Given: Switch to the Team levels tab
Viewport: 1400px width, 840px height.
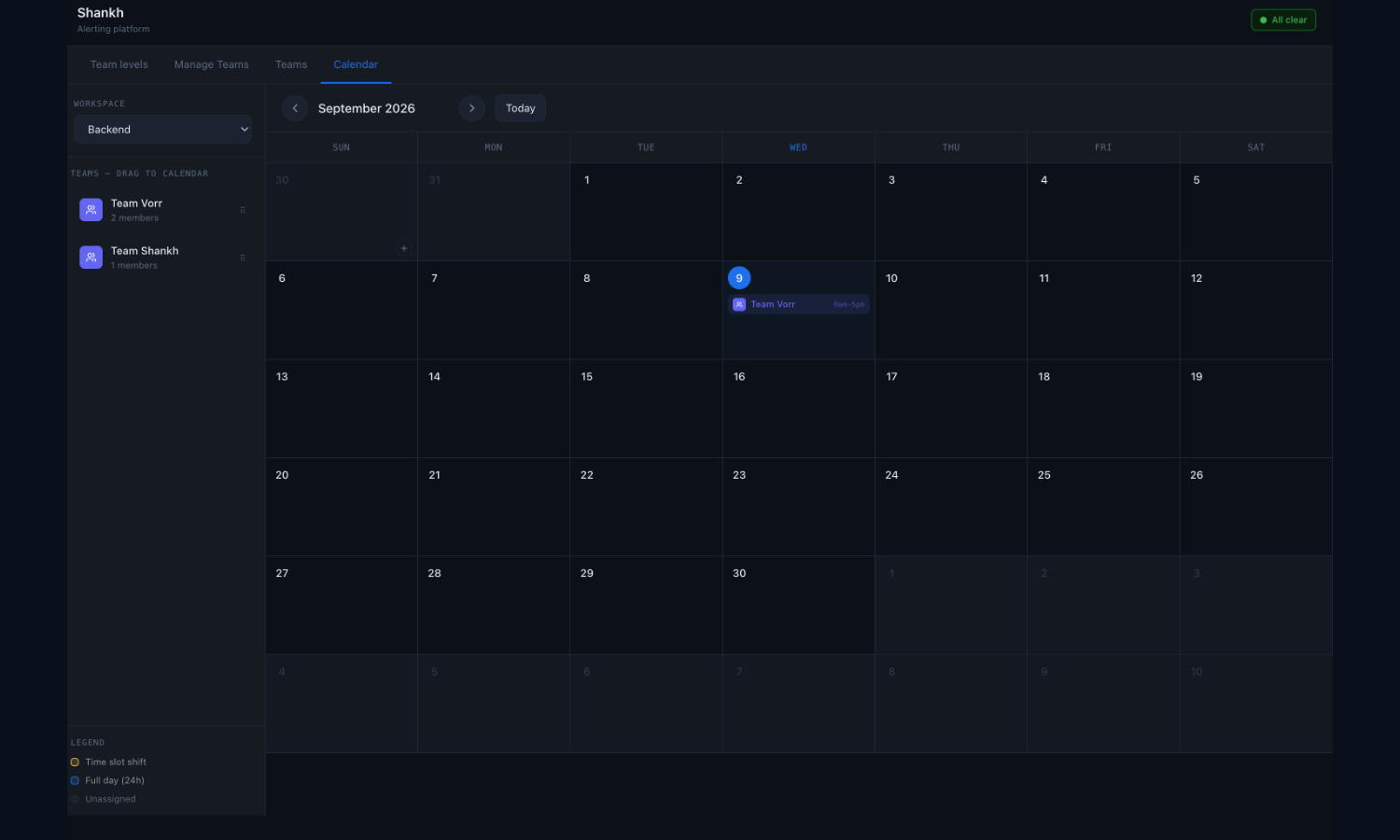Looking at the screenshot, I should [x=119, y=64].
